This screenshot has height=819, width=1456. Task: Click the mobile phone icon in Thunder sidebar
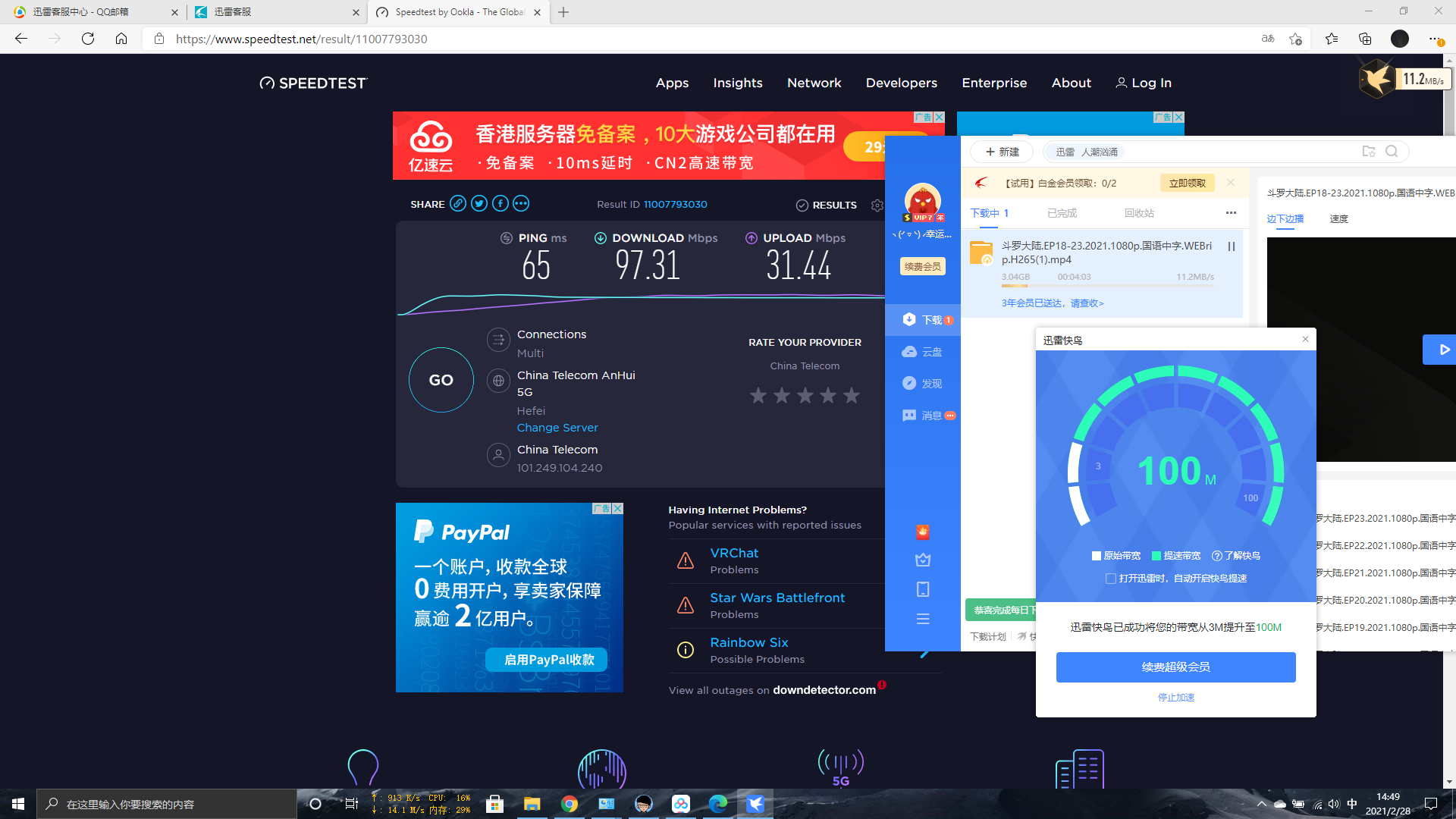pos(922,588)
